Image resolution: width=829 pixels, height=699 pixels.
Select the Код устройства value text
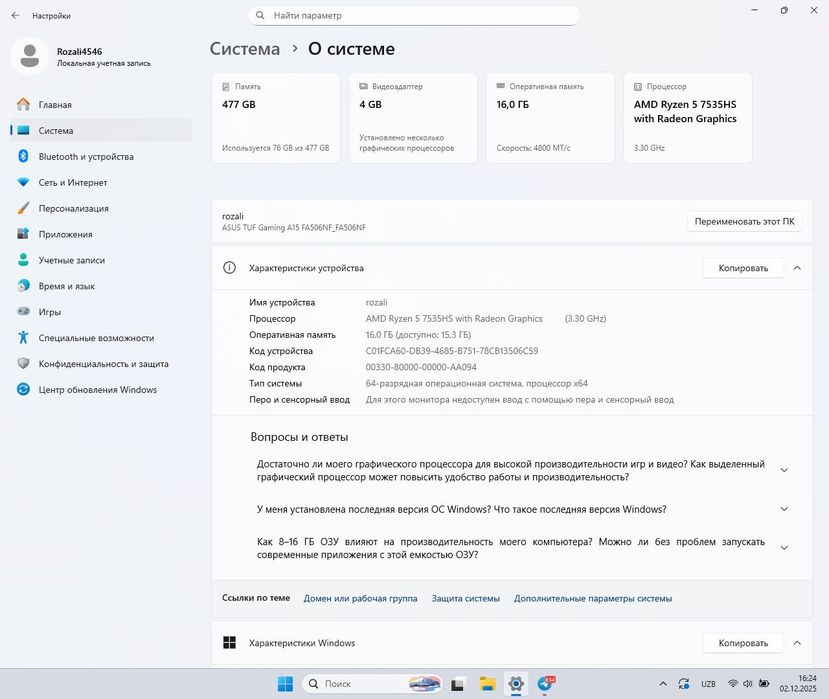click(x=452, y=351)
